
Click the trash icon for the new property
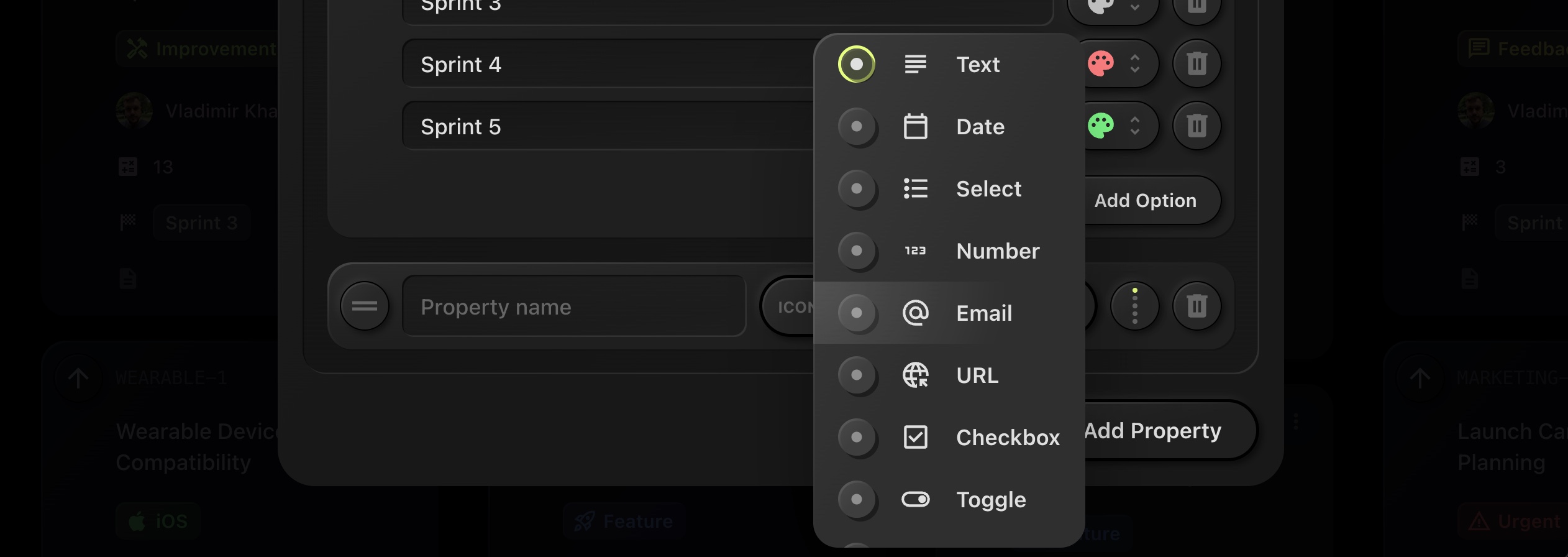[x=1197, y=306]
